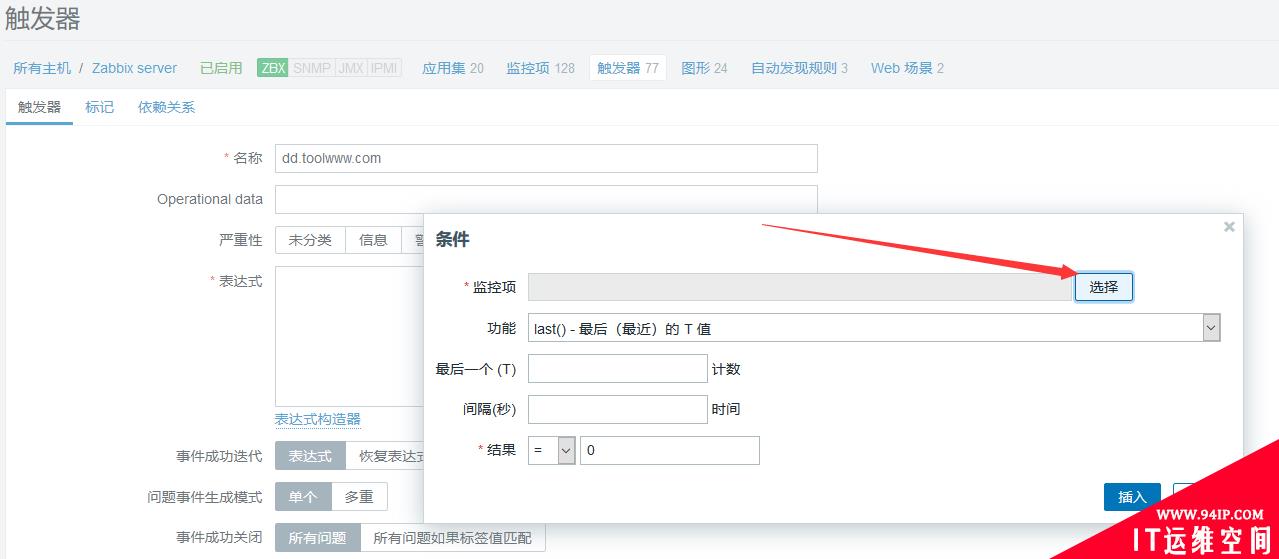The width and height of the screenshot is (1279, 559).
Task: Go to 应用集 20
Action: 452,68
